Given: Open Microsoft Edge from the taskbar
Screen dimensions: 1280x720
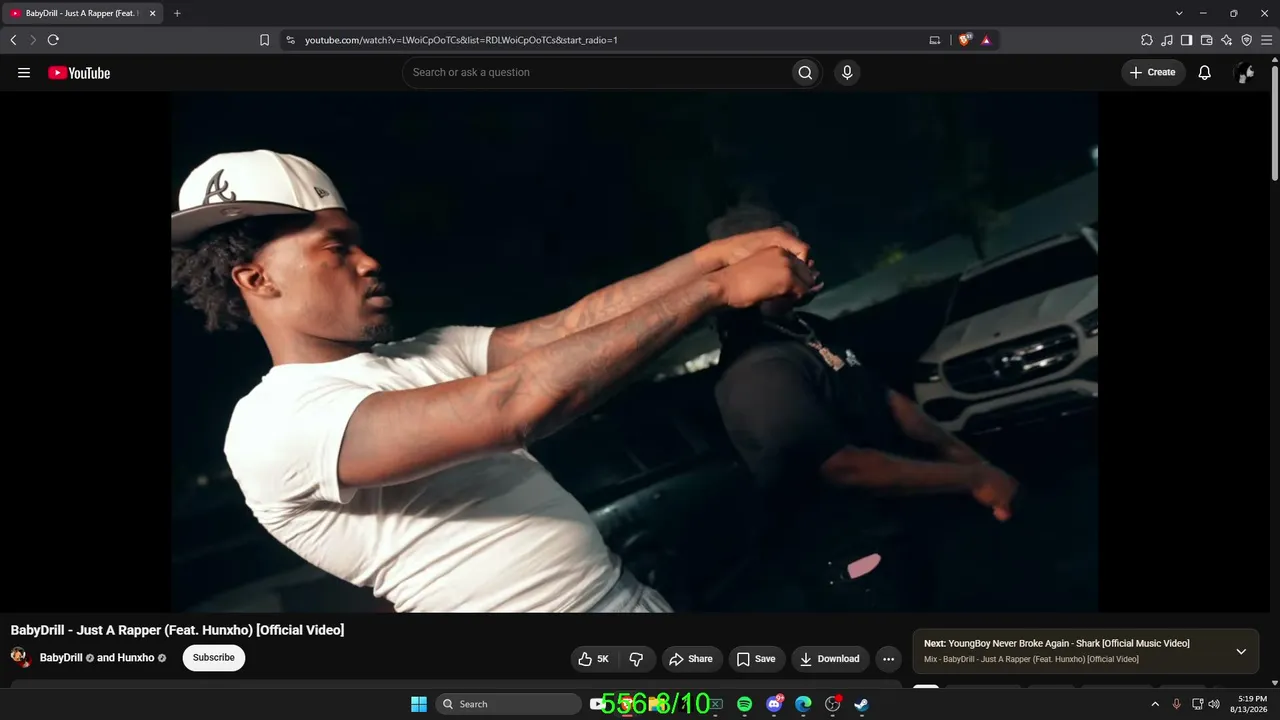Looking at the screenshot, I should 803,704.
